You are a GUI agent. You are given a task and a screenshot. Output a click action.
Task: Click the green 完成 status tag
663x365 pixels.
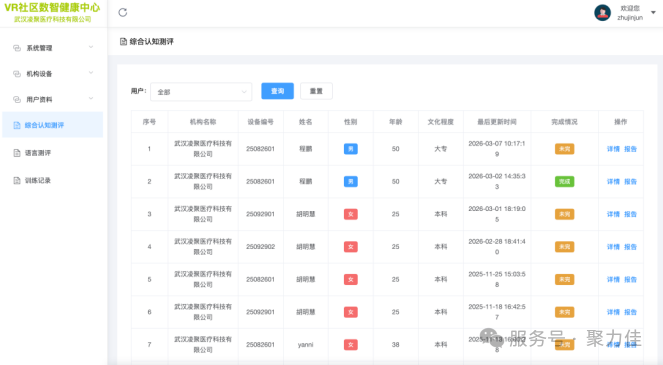pos(564,181)
